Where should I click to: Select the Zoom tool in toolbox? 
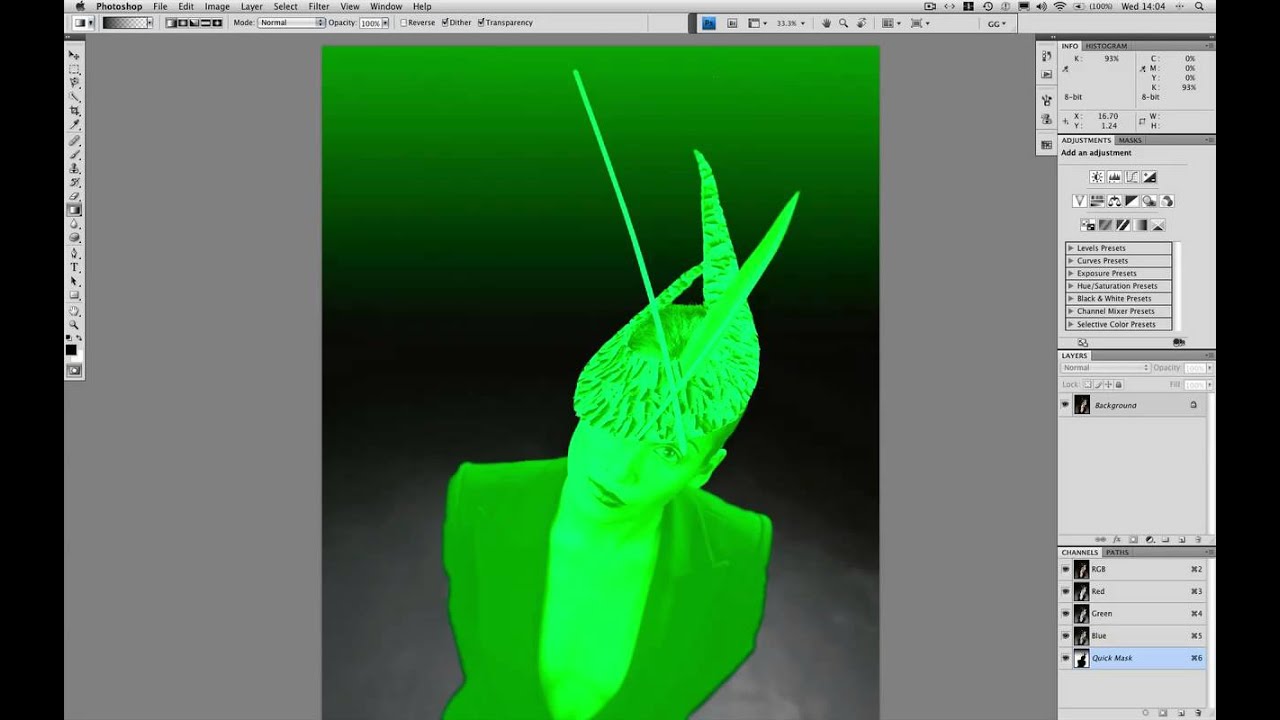[x=74, y=325]
